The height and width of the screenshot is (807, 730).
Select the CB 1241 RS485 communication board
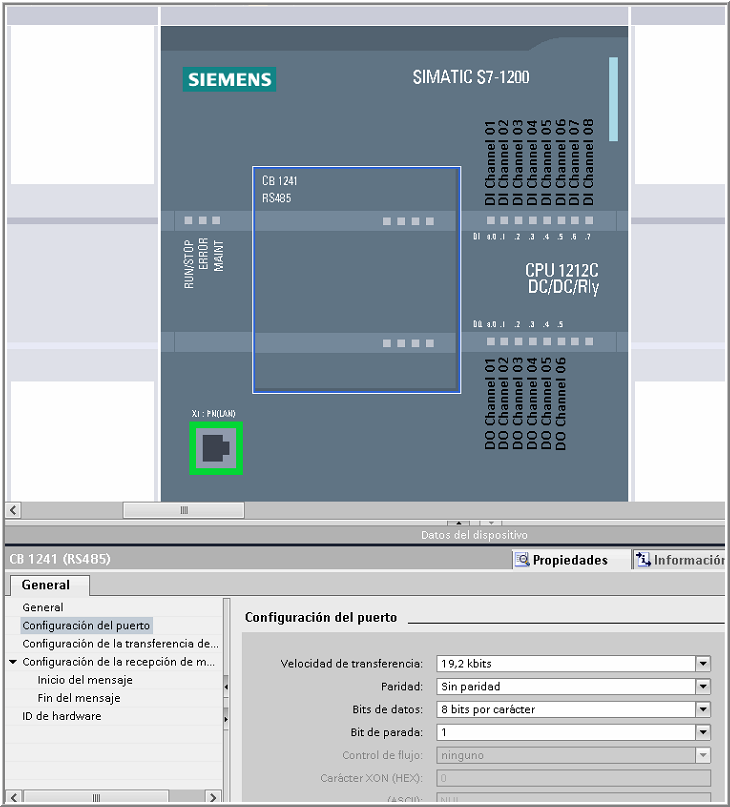pyautogui.click(x=356, y=279)
